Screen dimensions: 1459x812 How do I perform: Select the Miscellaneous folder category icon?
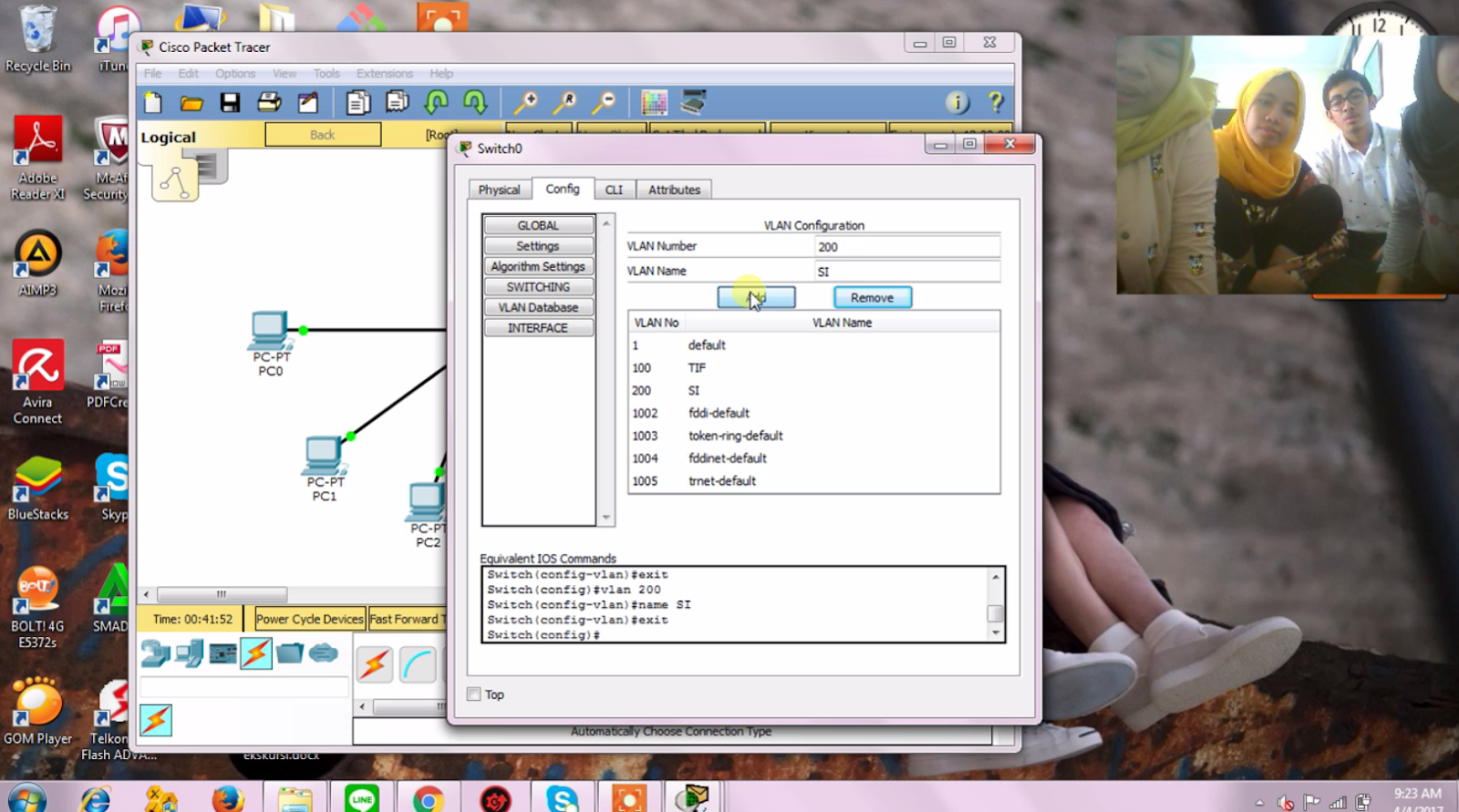click(x=290, y=653)
